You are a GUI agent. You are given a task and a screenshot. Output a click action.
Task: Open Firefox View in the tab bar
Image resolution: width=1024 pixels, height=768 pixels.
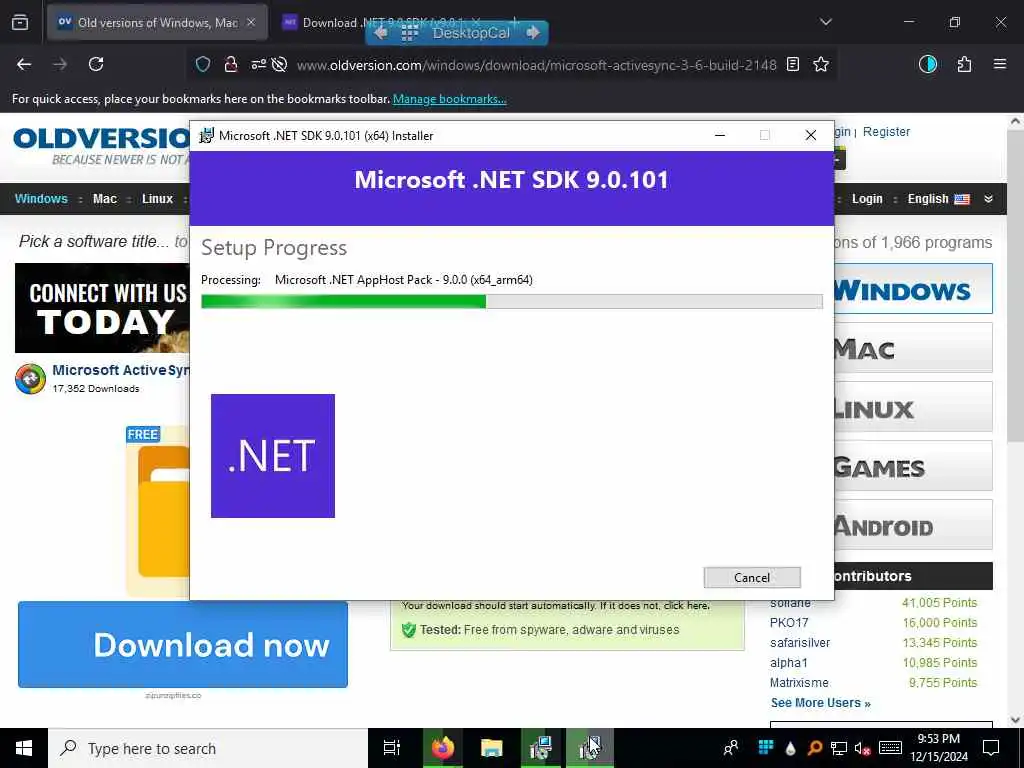20,22
